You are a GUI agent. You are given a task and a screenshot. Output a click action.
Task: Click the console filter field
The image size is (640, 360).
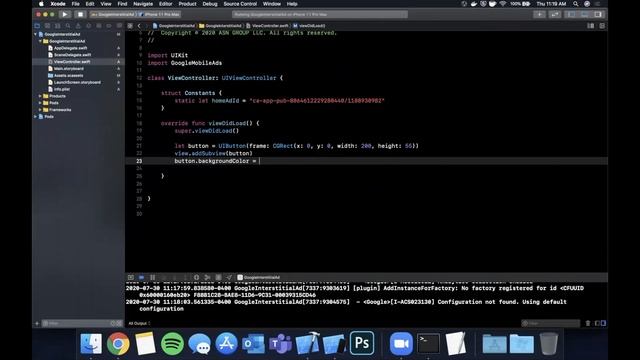(551, 323)
